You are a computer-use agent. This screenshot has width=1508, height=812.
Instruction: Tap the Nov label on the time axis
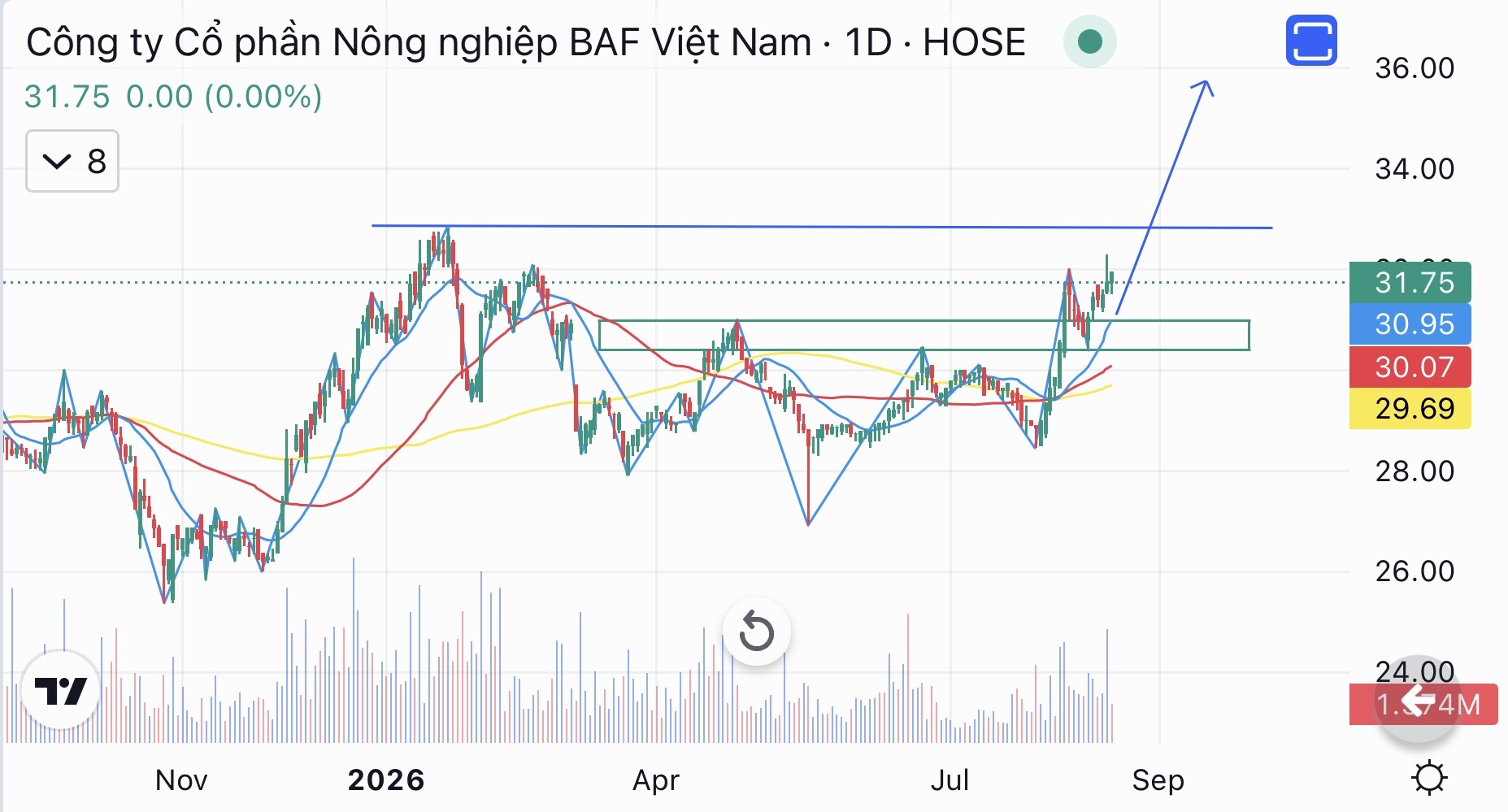tap(181, 780)
